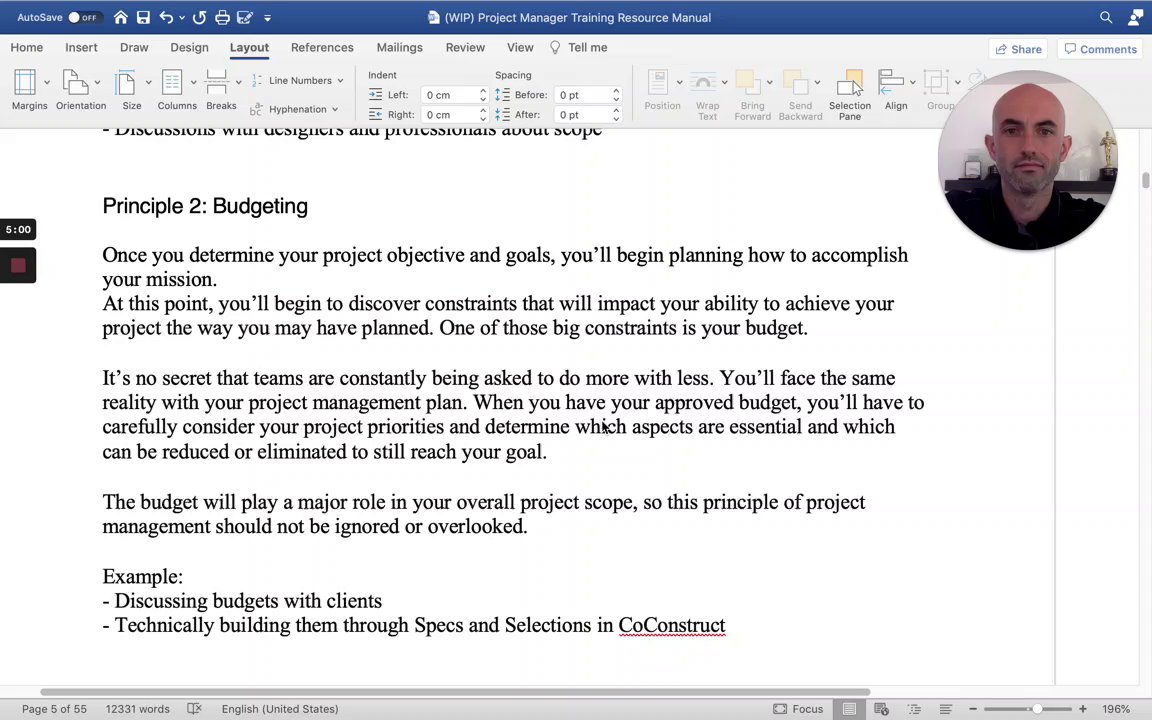Switch to Draft view
The image size is (1152, 720).
tap(946, 709)
